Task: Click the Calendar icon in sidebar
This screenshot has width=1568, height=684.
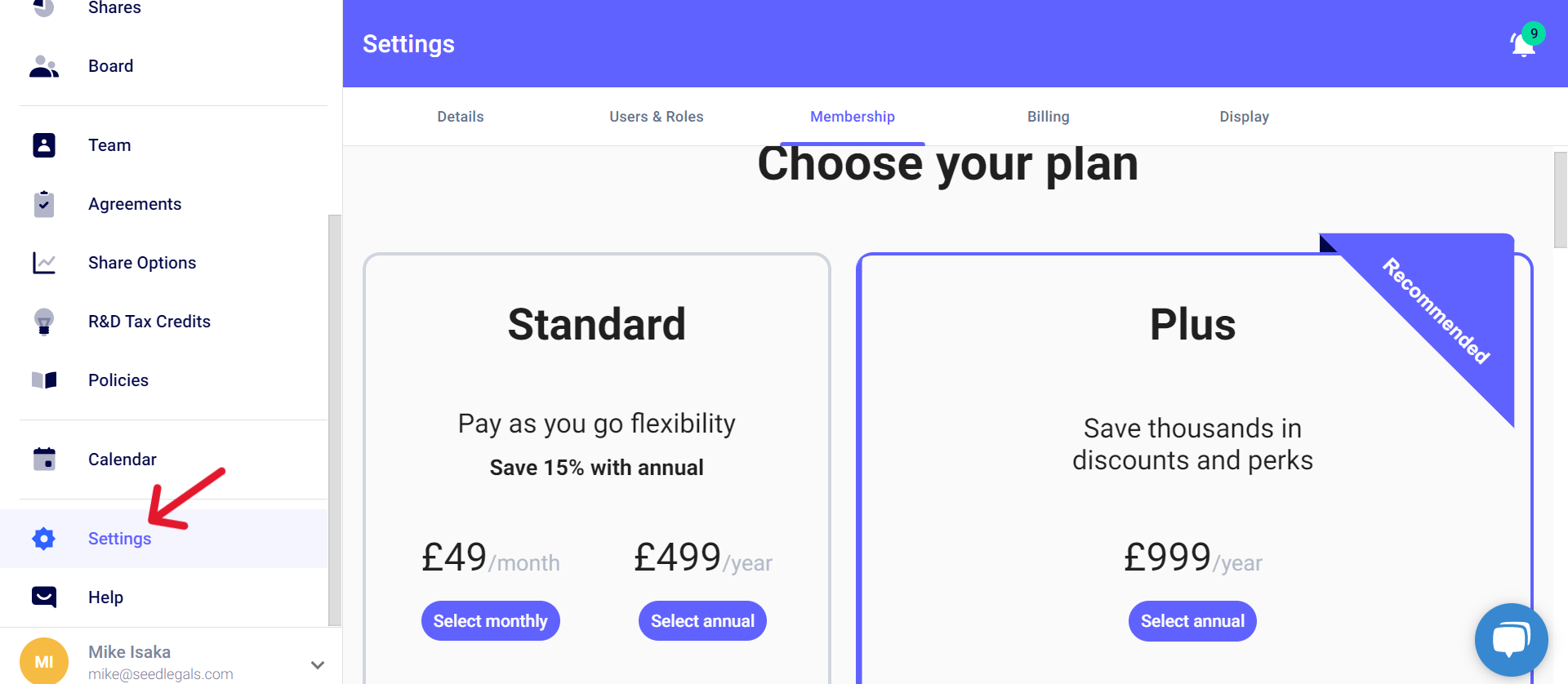Action: (44, 459)
